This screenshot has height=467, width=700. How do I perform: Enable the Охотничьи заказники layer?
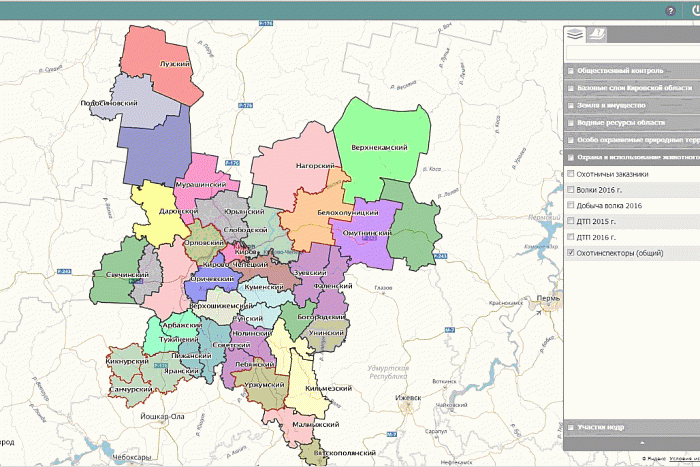(571, 174)
